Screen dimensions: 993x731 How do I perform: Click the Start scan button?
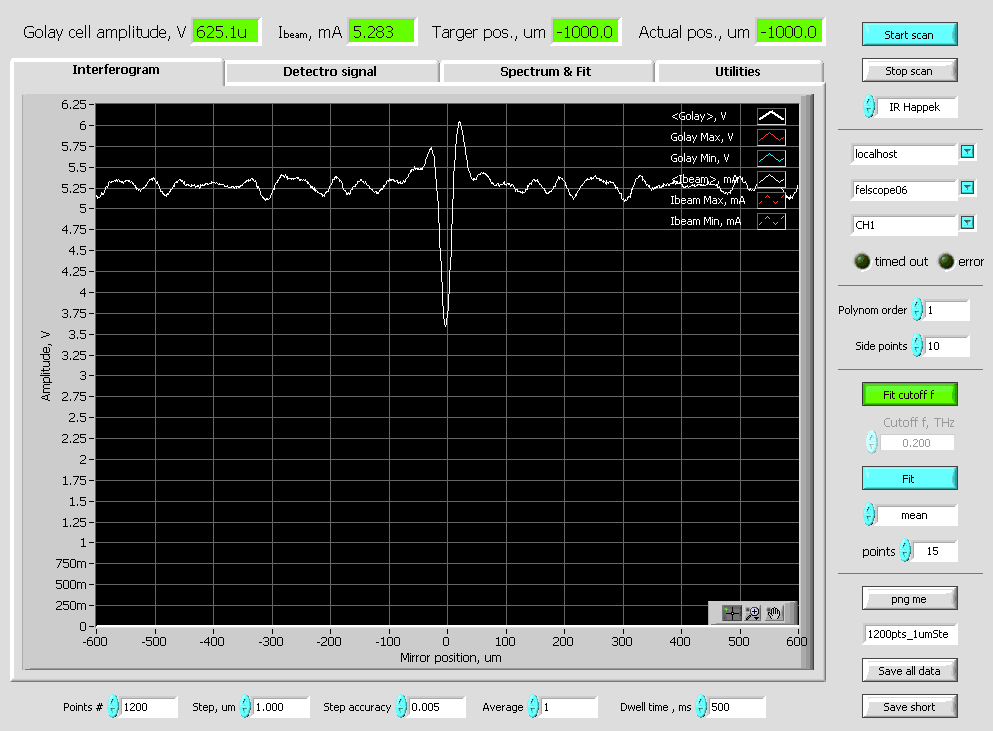tap(909, 34)
